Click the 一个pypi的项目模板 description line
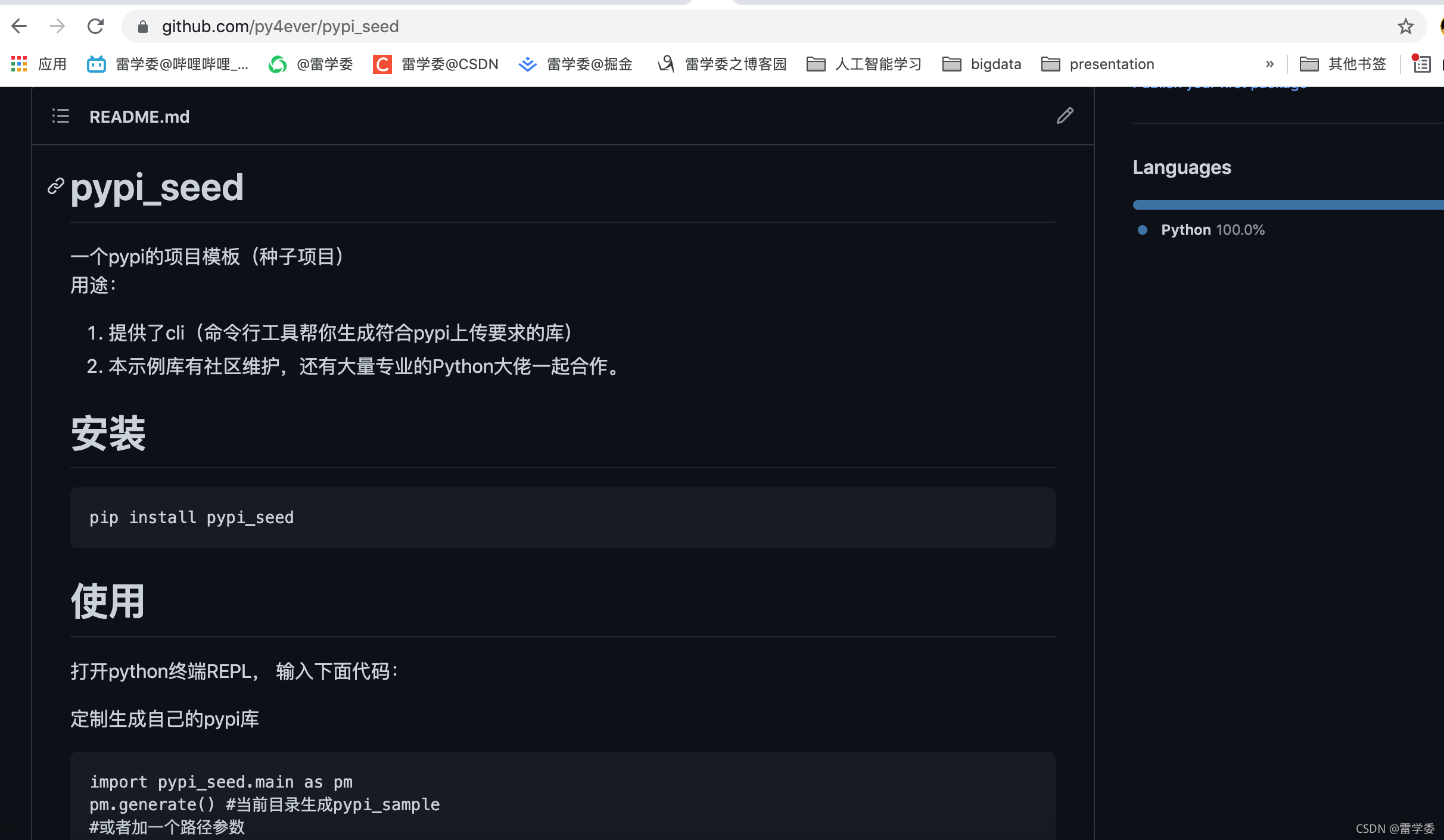This screenshot has width=1444, height=840. pos(207,257)
